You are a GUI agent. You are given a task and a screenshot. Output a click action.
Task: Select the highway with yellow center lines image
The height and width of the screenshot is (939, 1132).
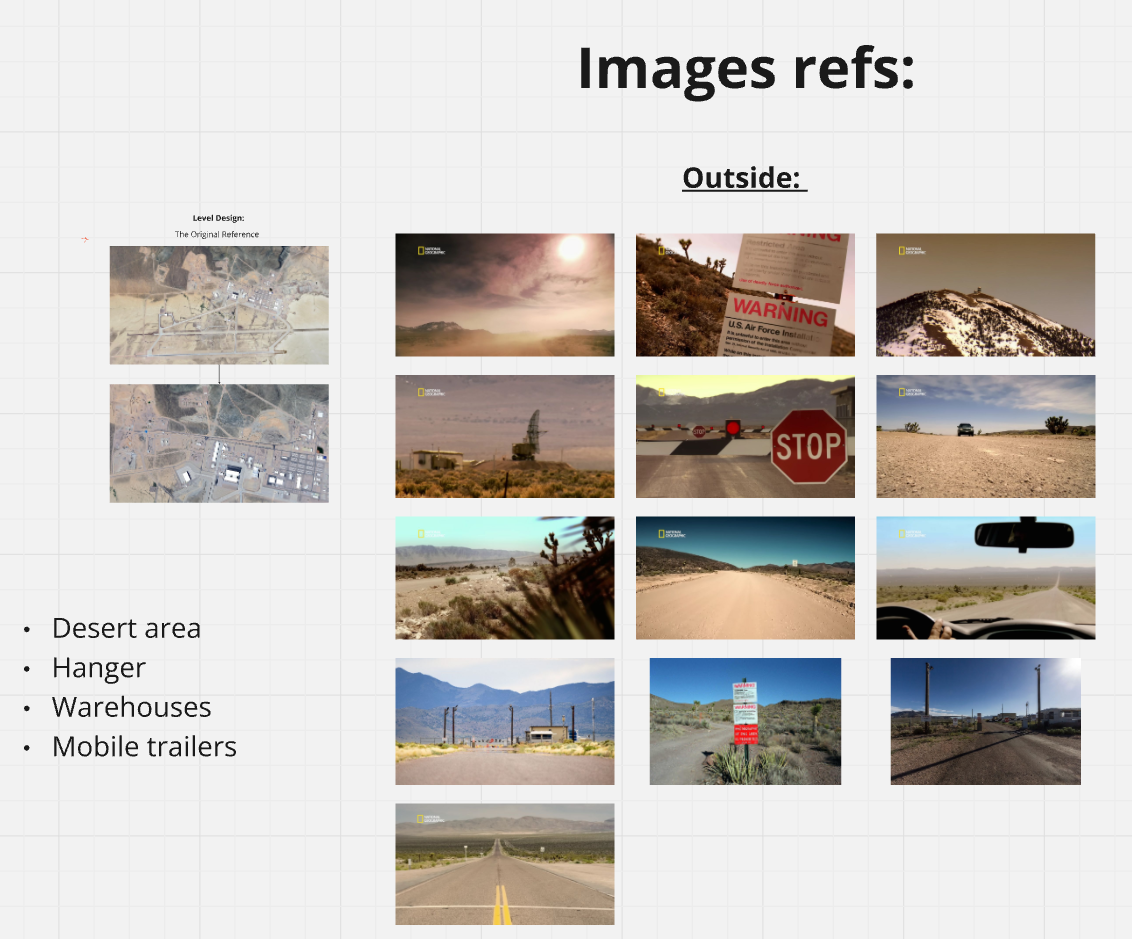tap(504, 864)
